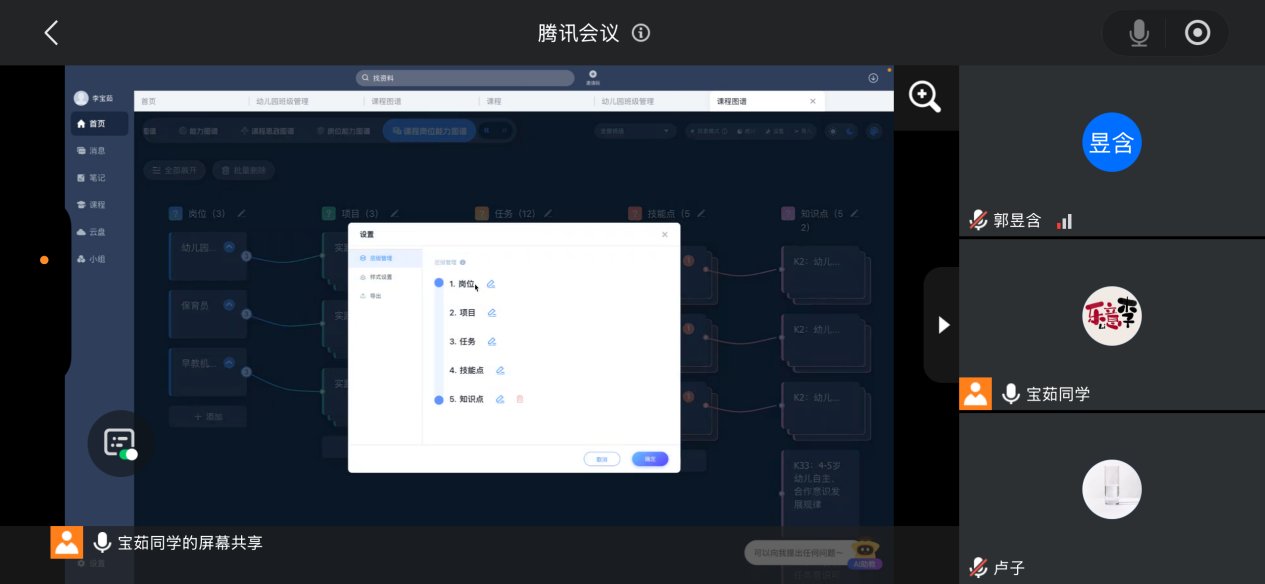The image size is (1265, 584).
Task: Edit 岗位 (3) column header pencil
Action: [x=241, y=213]
